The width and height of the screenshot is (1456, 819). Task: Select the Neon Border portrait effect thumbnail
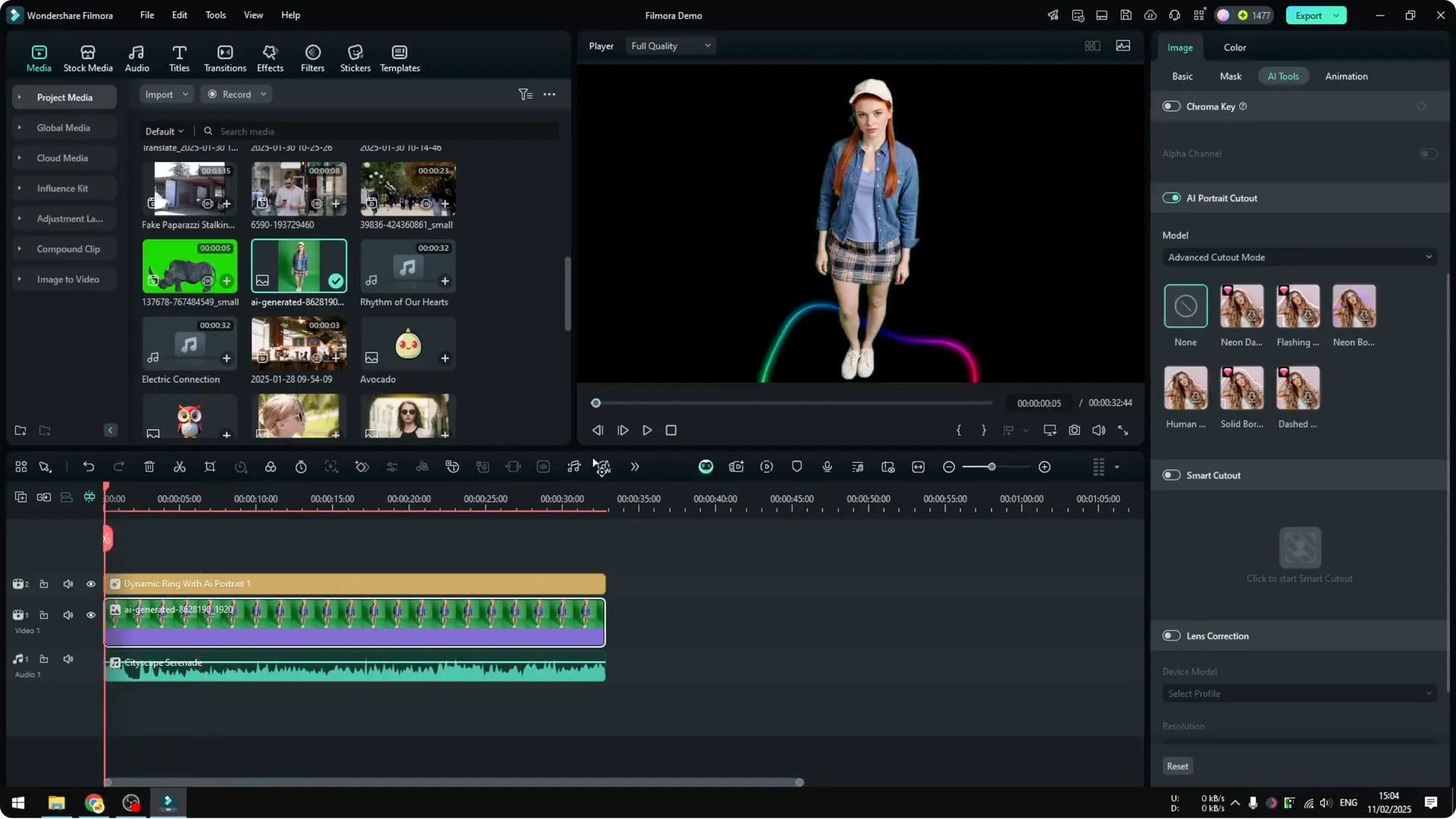click(x=1354, y=307)
